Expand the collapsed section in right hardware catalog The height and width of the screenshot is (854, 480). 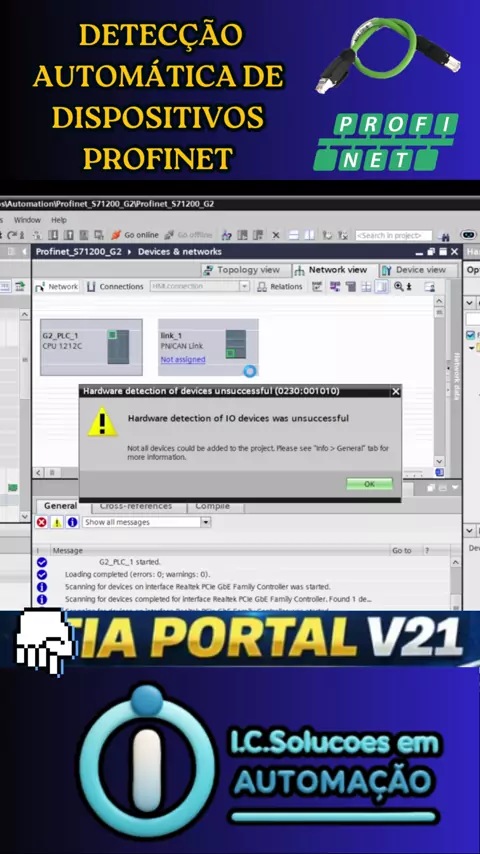coord(468,303)
